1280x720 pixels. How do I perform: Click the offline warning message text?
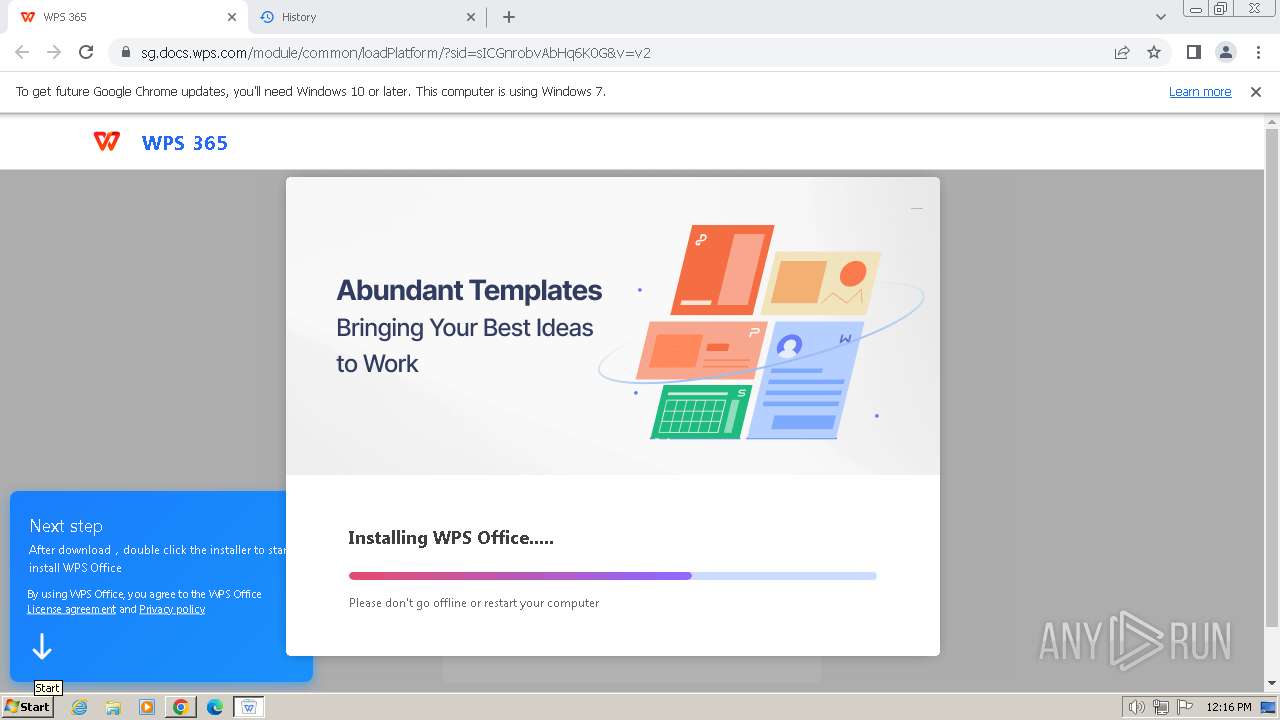(474, 603)
